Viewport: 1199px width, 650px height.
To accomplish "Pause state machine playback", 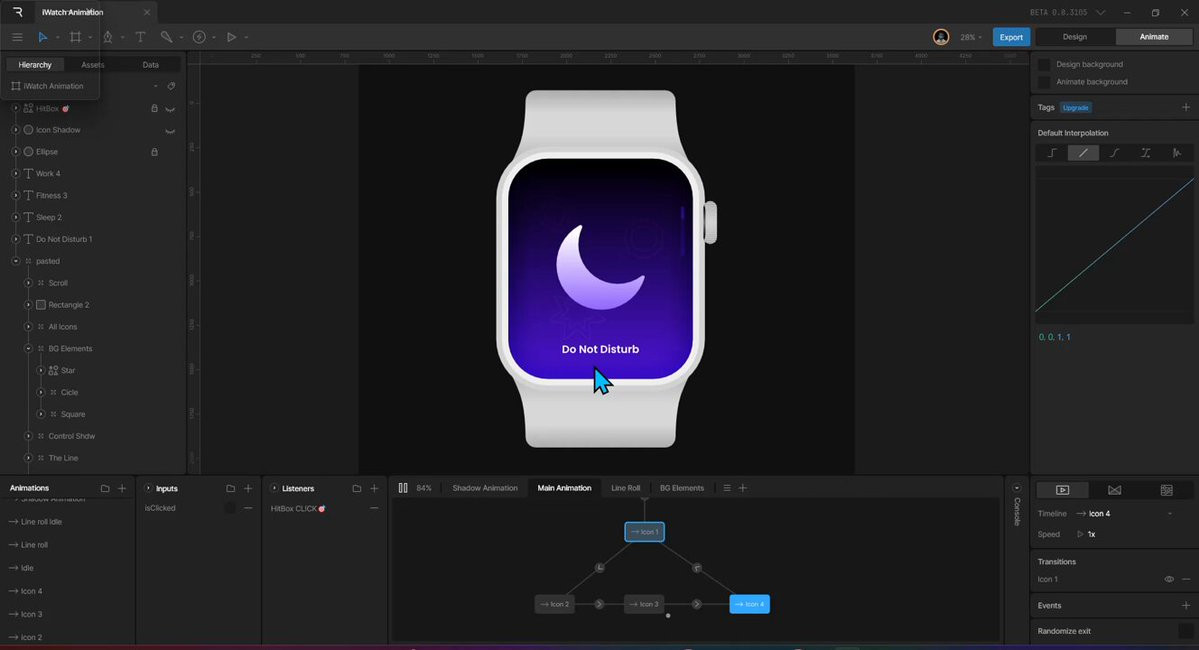I will (403, 488).
